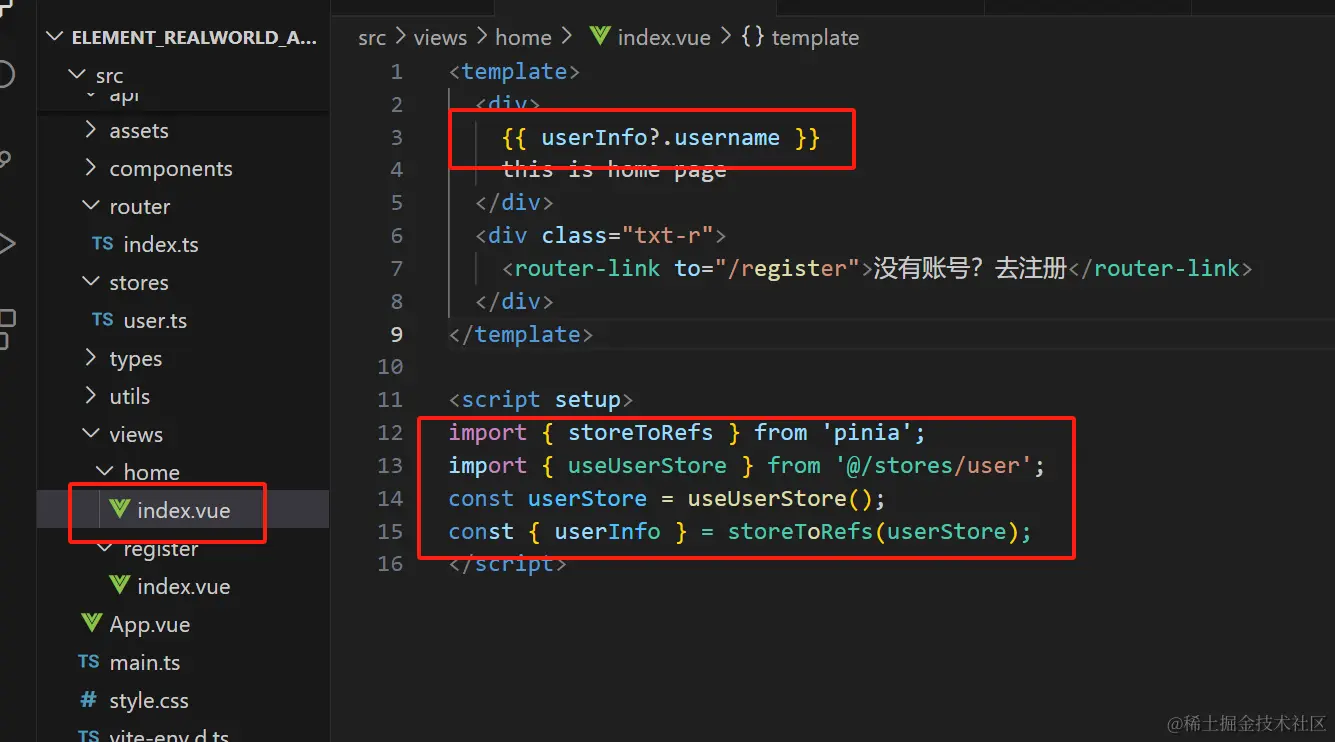Click Vue icon beside App.vue
The height and width of the screenshot is (742, 1335).
pos(91,624)
